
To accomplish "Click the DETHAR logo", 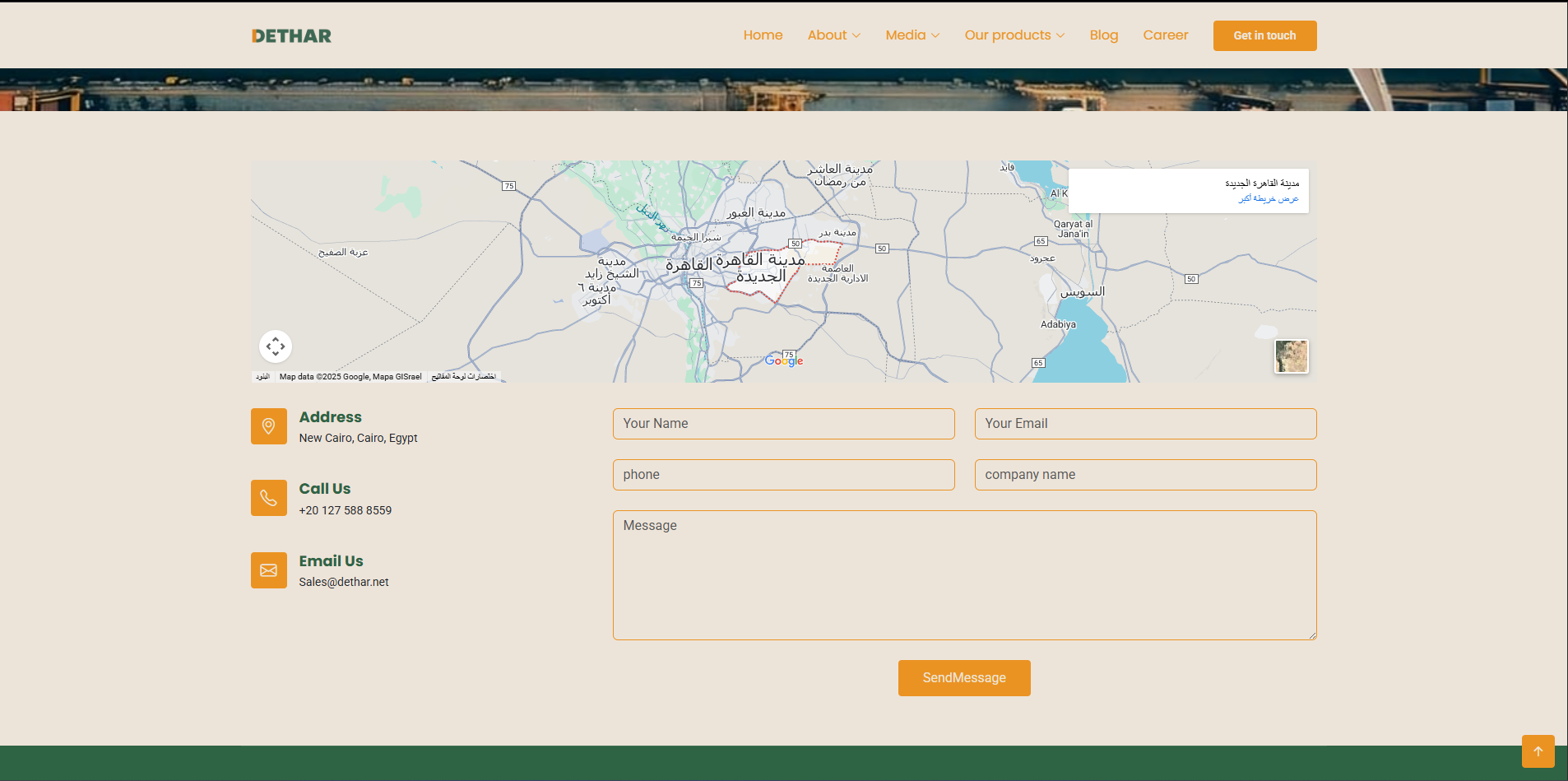I will 291,35.
